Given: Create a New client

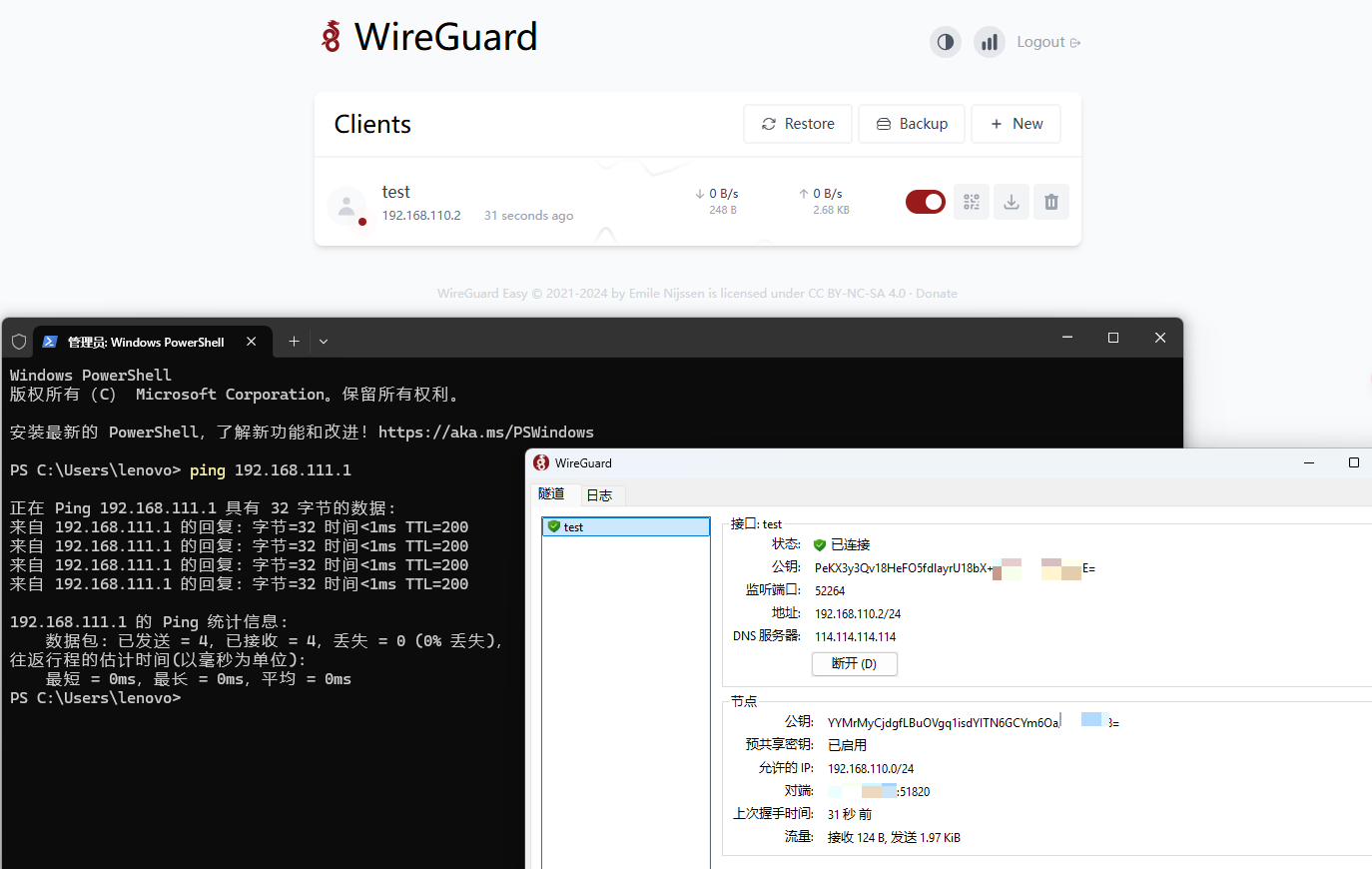Looking at the screenshot, I should click(x=1016, y=124).
